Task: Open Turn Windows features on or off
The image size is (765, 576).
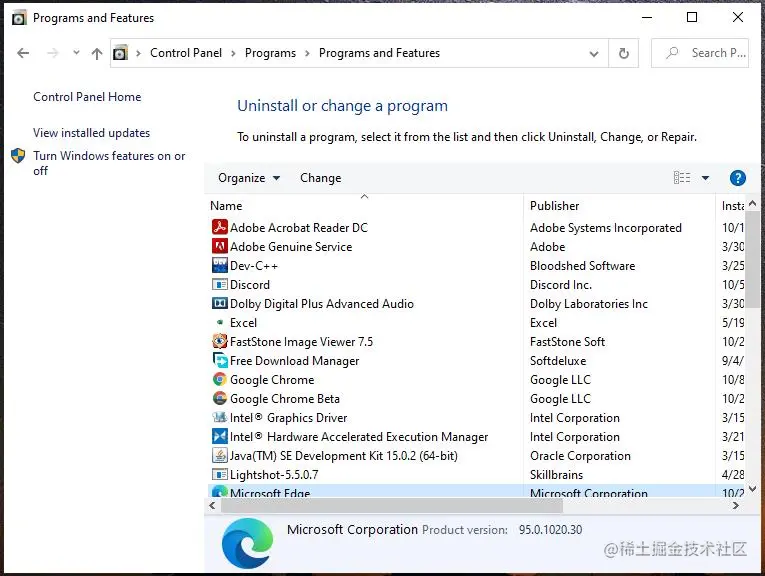Action: click(x=109, y=163)
